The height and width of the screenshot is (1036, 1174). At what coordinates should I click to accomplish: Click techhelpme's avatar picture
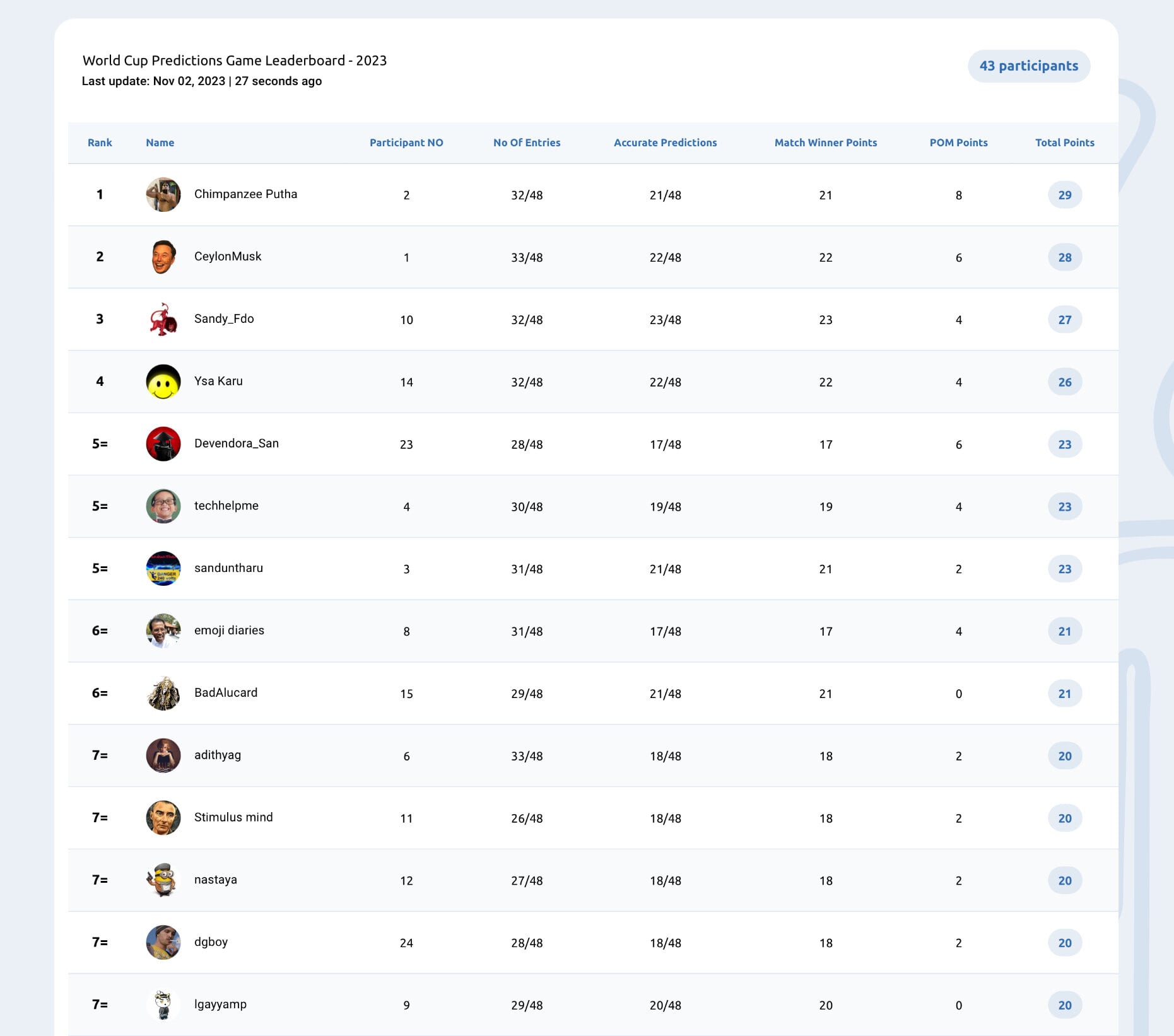[x=163, y=506]
